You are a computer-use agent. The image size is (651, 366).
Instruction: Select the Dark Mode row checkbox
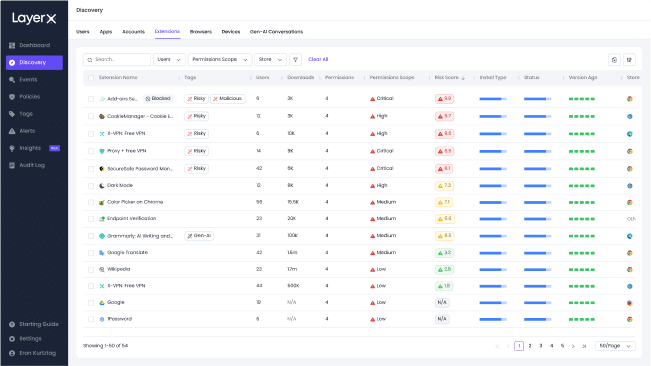[x=91, y=186]
